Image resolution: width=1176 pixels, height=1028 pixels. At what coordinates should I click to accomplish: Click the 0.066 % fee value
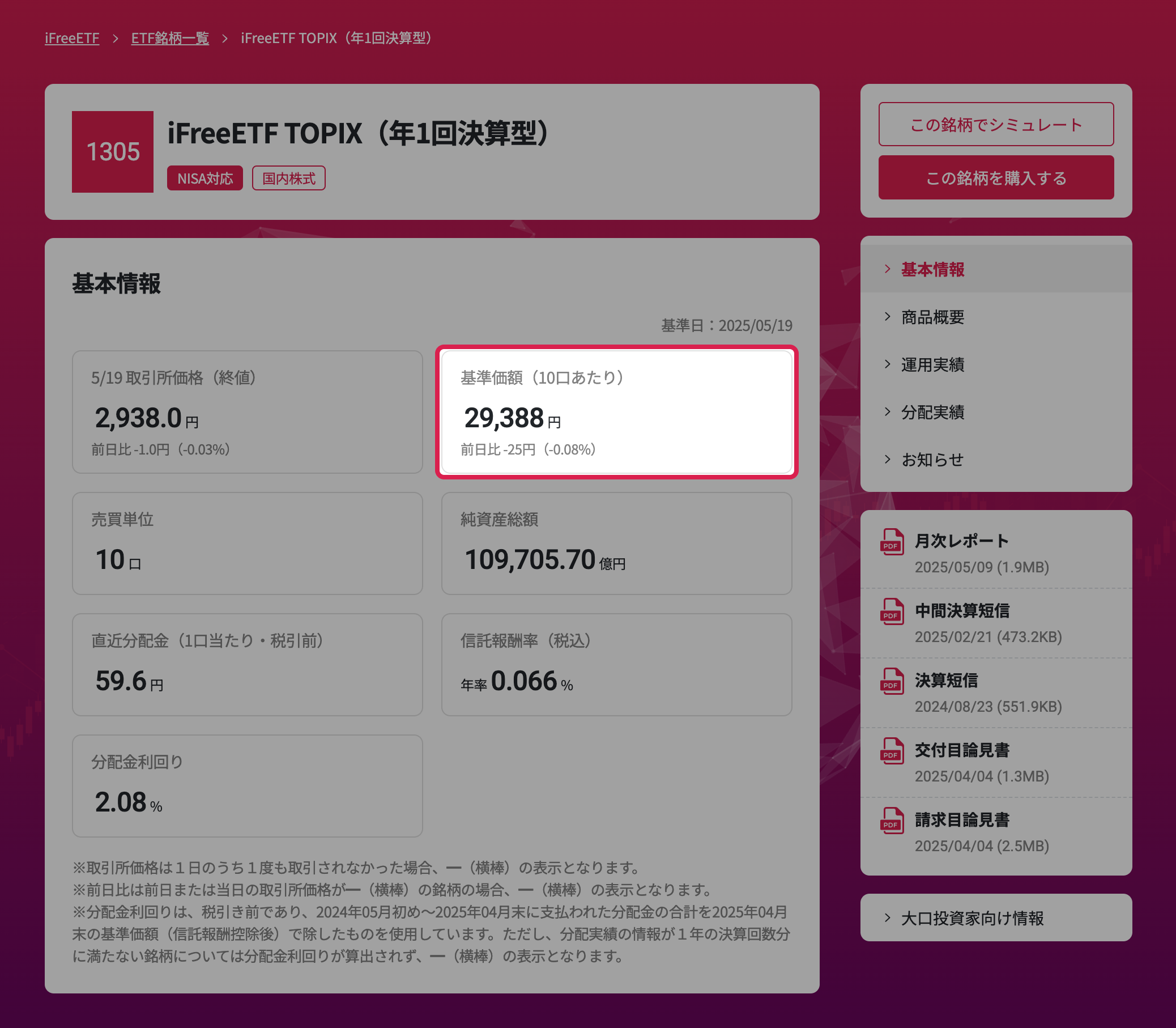coord(531,681)
